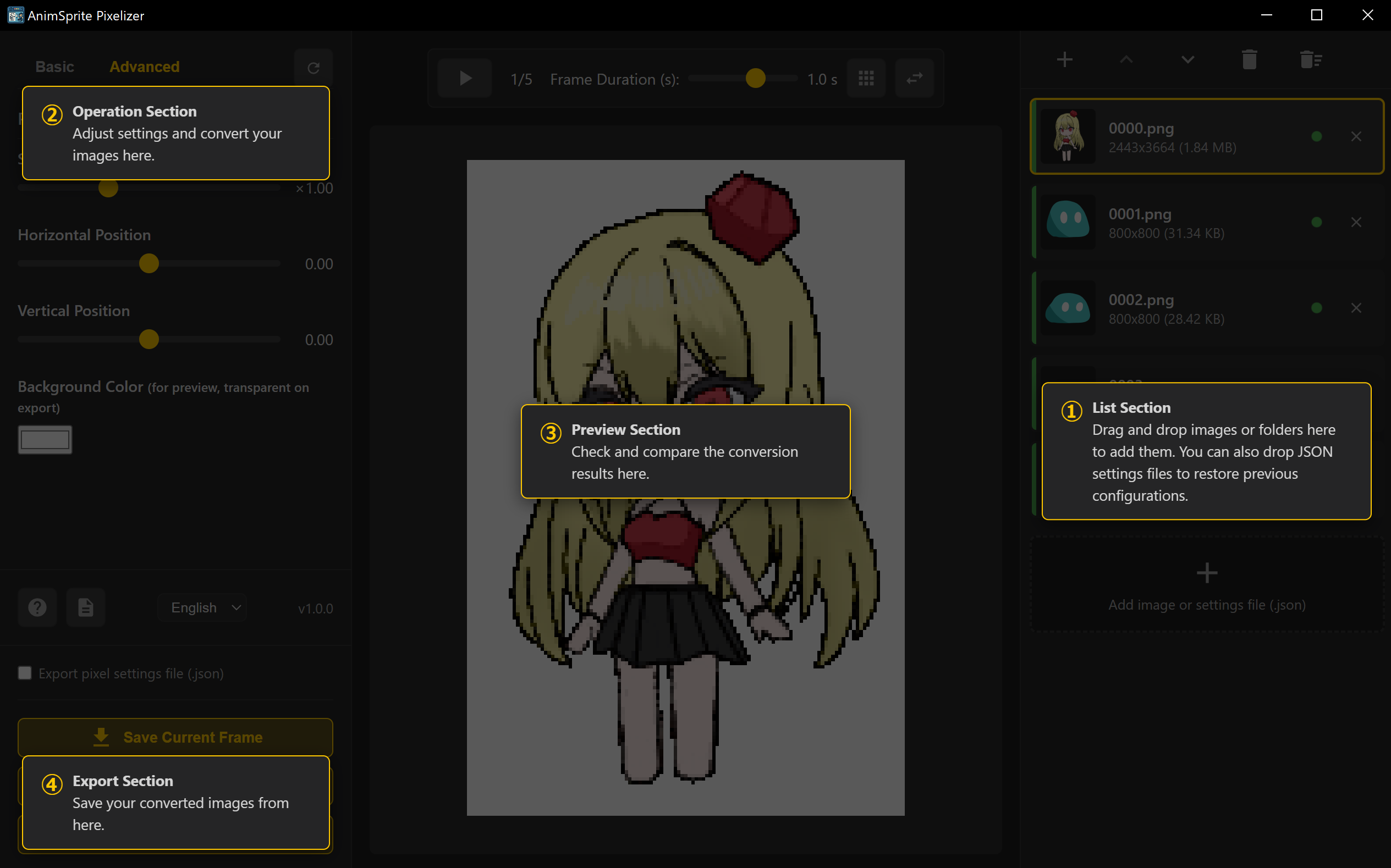Click the trash delete icon
Viewport: 1391px width, 868px height.
[x=1249, y=60]
